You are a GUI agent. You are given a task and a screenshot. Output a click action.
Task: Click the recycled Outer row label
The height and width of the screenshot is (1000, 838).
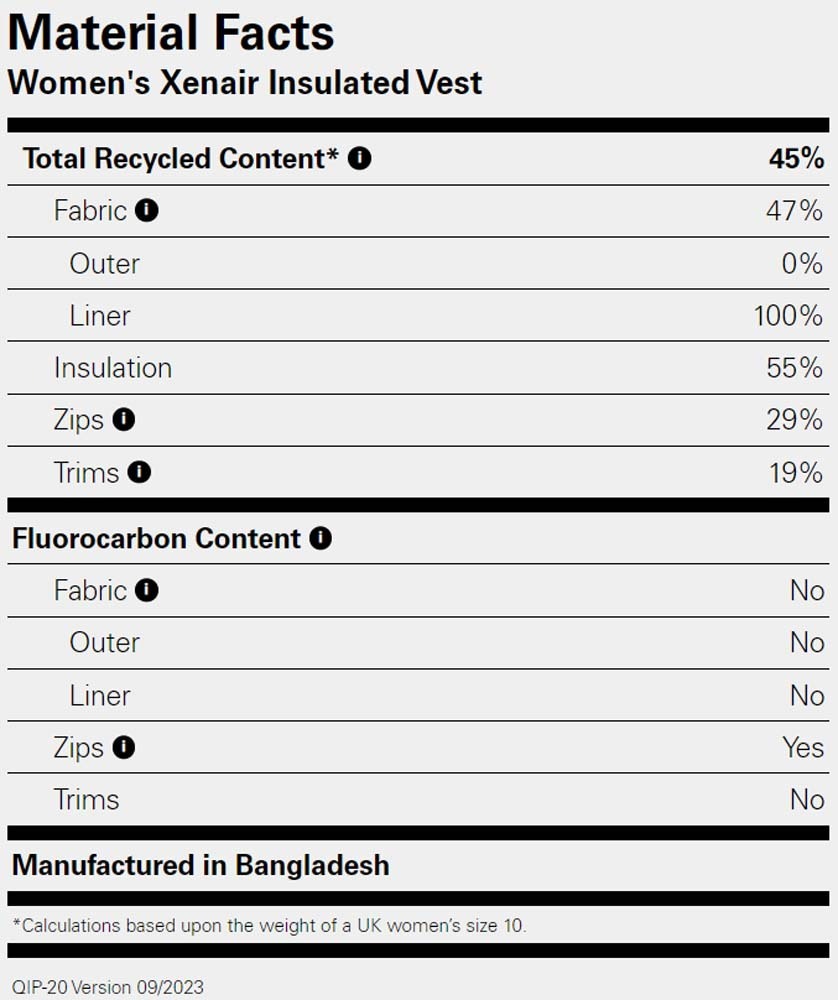[x=105, y=263]
